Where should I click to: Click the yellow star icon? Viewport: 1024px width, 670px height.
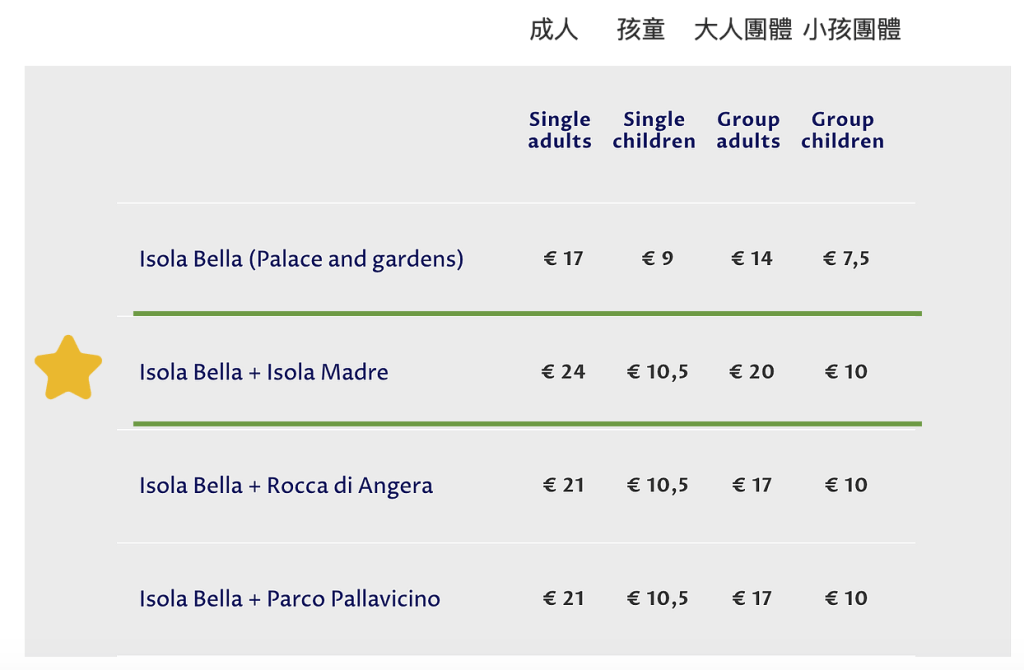coord(68,369)
